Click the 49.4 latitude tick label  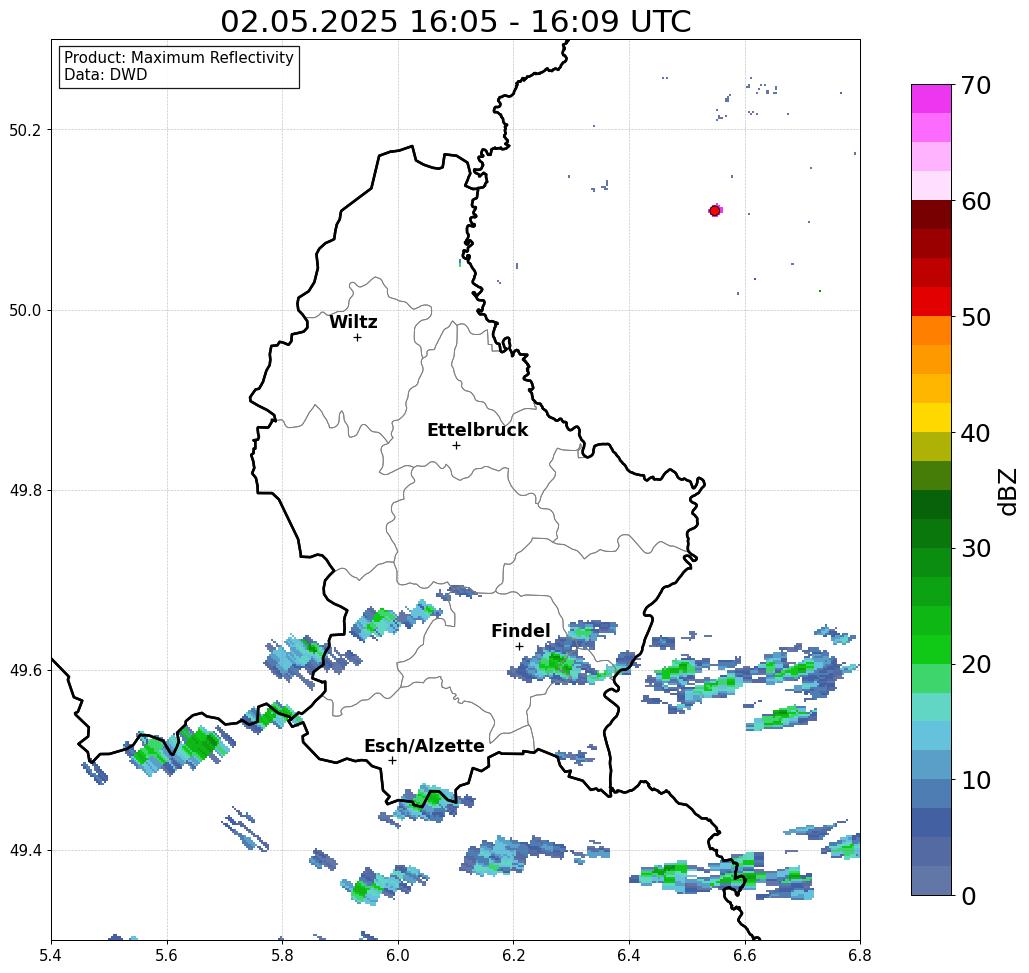[x=24, y=851]
